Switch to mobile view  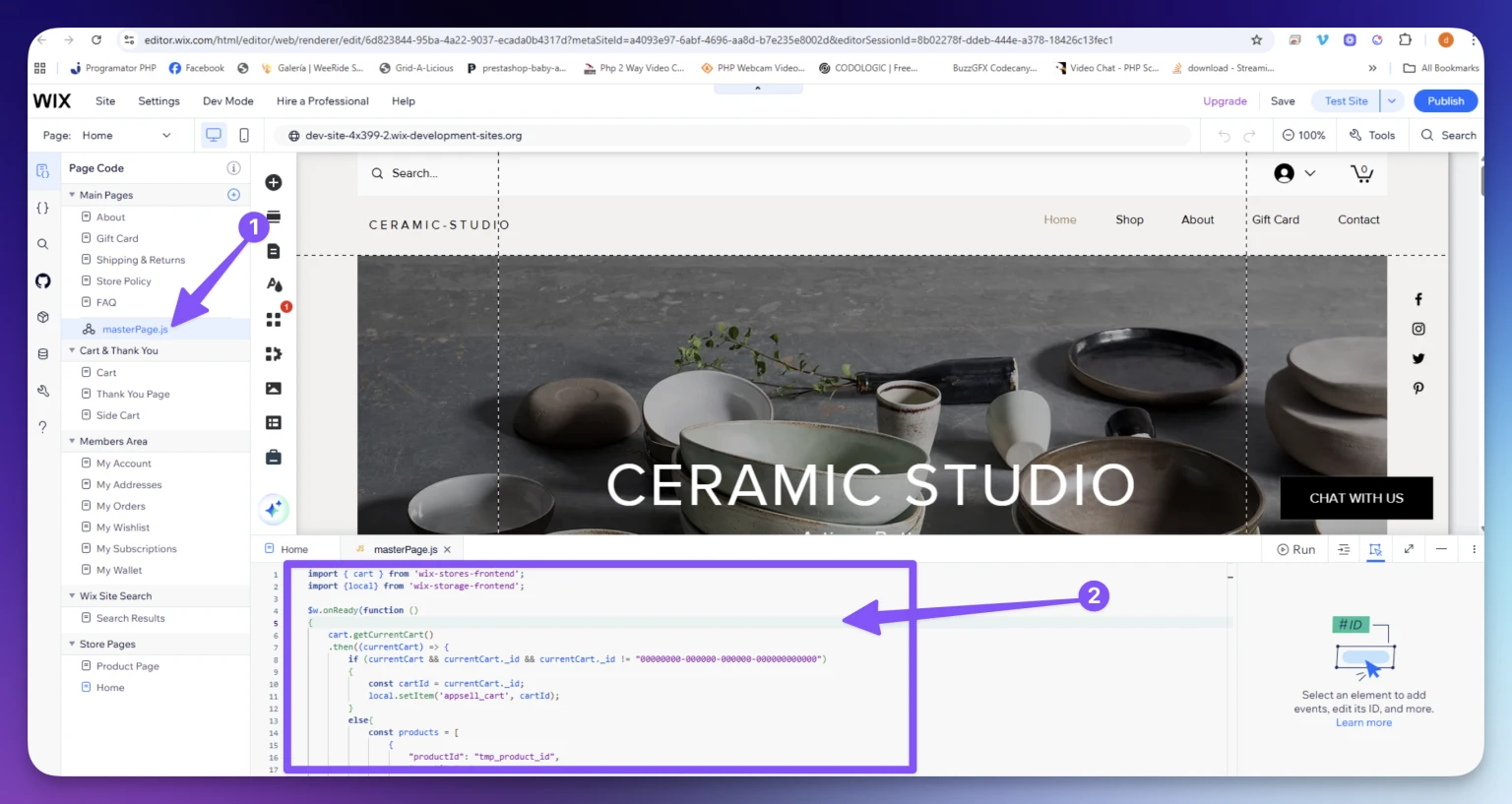pos(244,136)
